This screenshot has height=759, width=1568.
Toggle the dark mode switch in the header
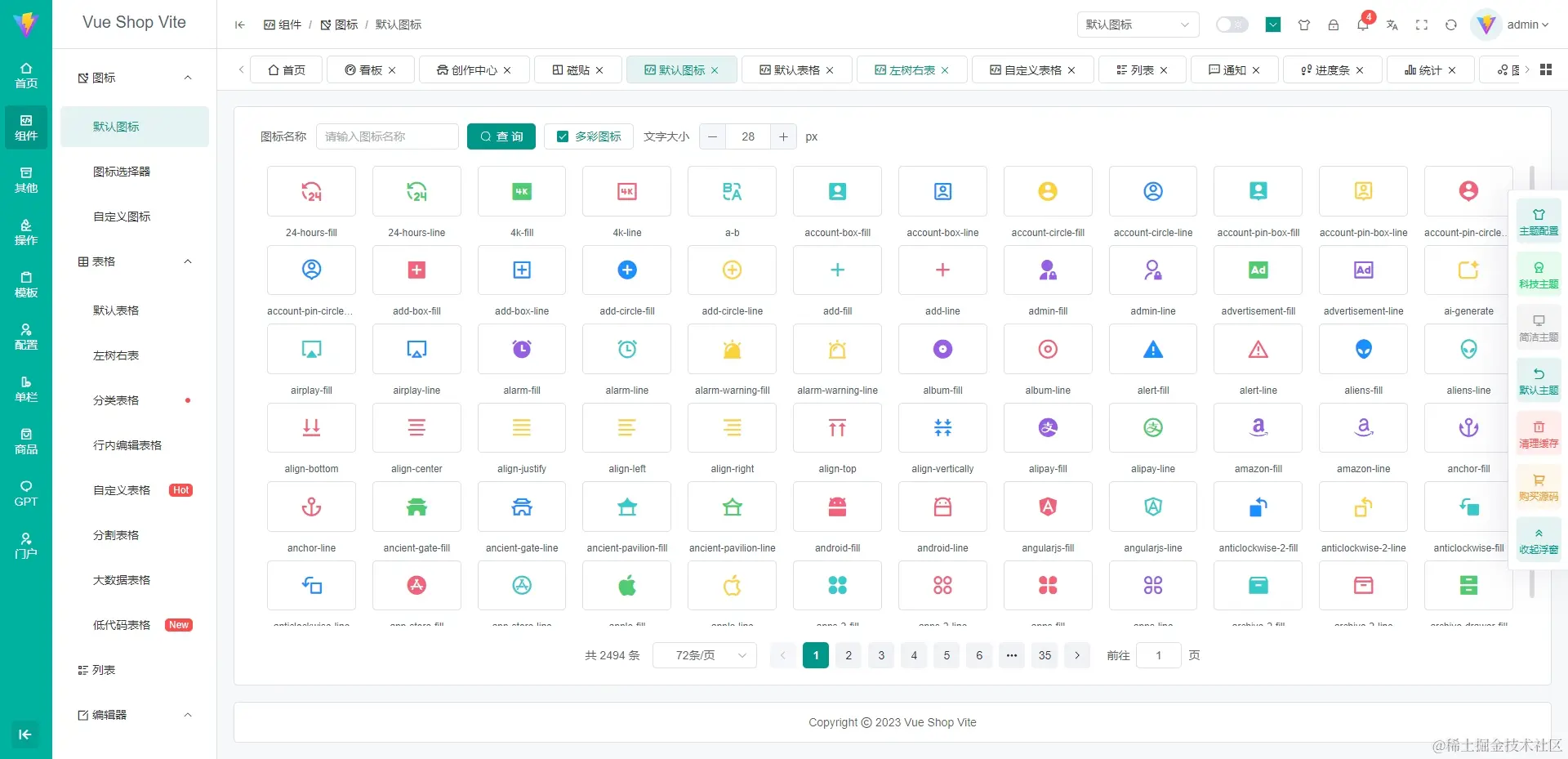coord(1232,25)
